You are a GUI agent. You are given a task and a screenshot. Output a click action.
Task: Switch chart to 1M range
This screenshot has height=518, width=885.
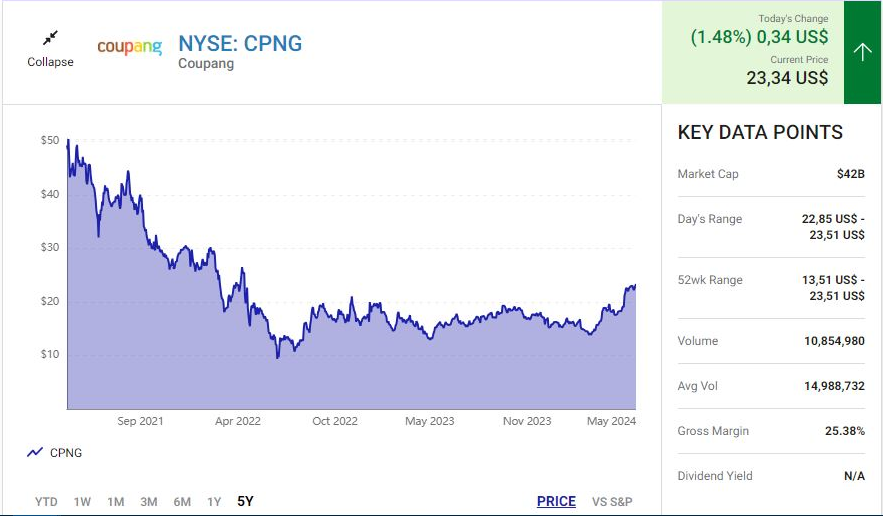tap(116, 502)
